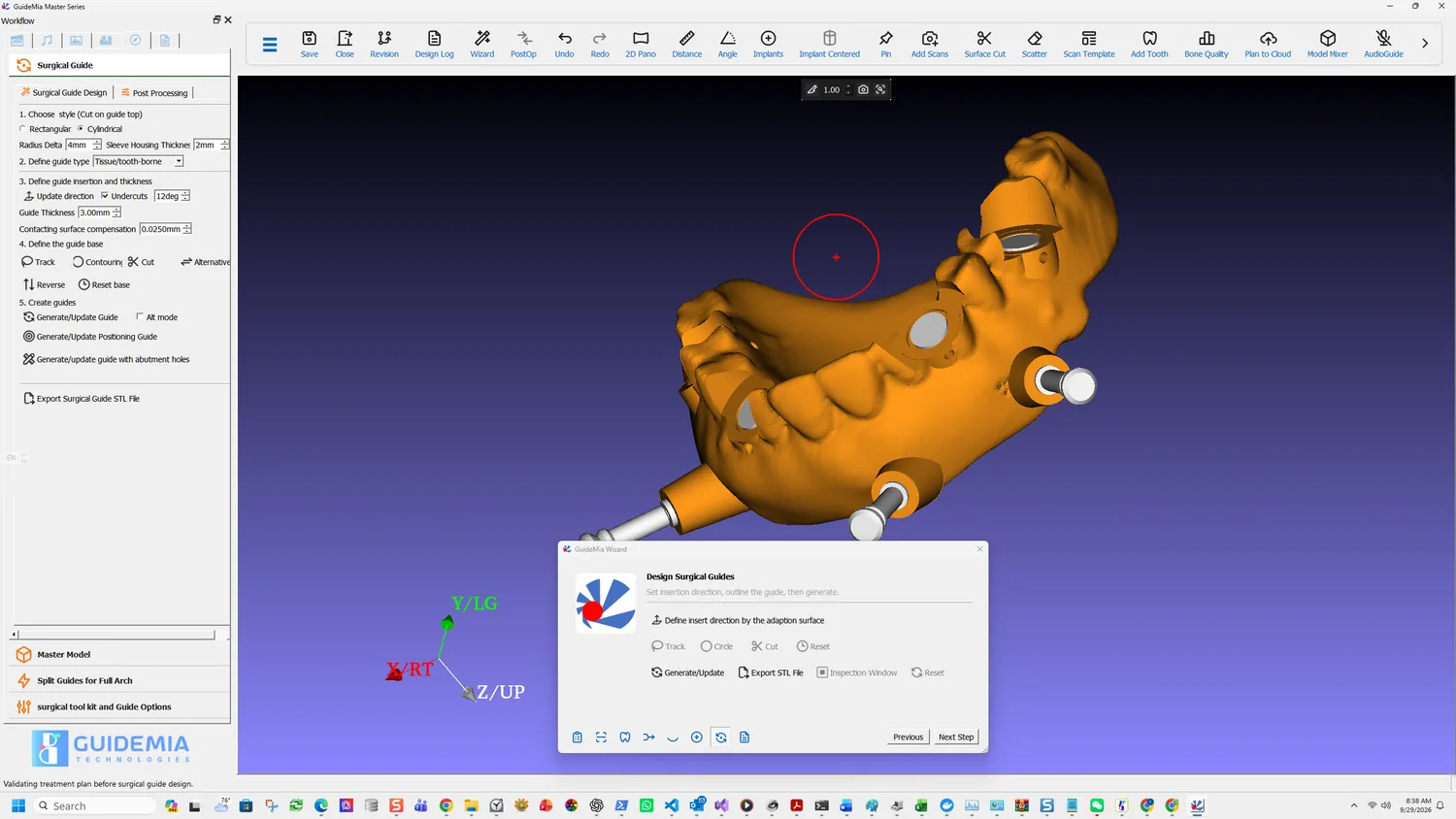The height and width of the screenshot is (819, 1456).
Task: Open the Scan Template tool
Action: click(x=1089, y=44)
